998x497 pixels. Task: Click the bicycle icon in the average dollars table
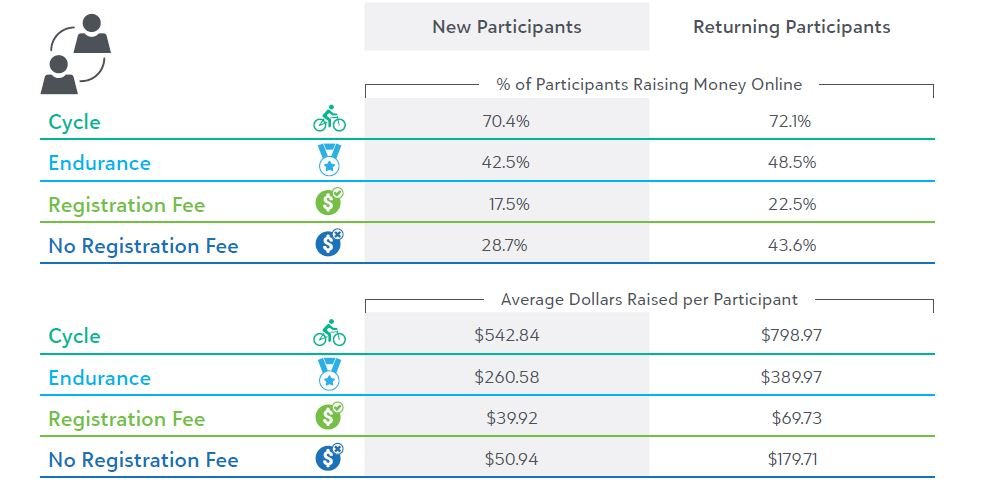[x=329, y=334]
